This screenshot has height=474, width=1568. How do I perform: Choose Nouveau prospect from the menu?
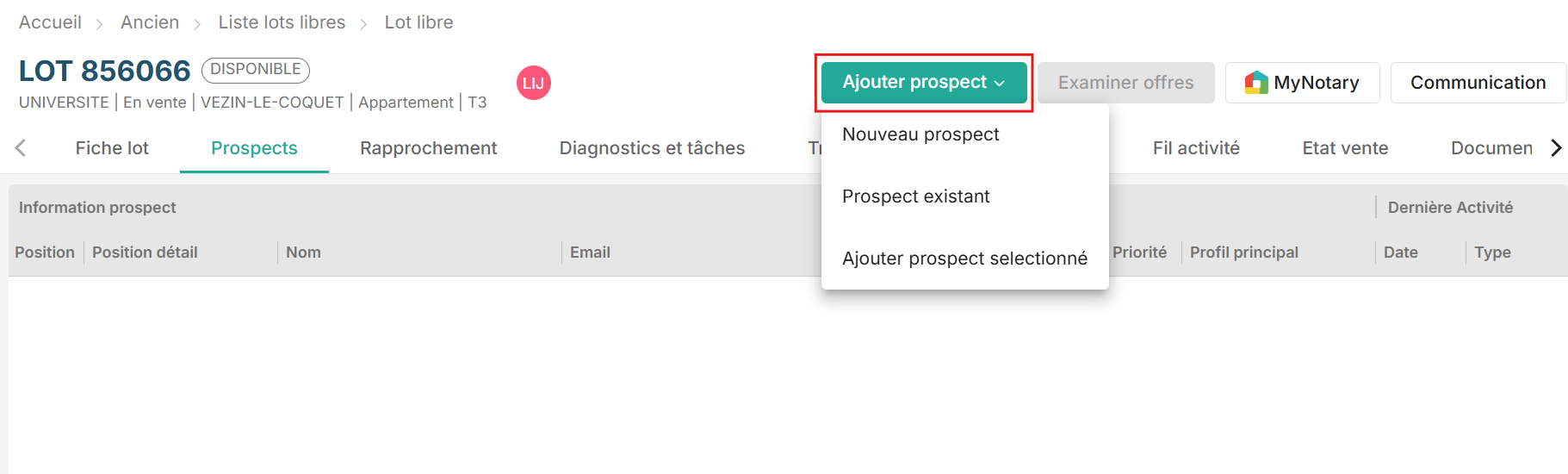(920, 134)
